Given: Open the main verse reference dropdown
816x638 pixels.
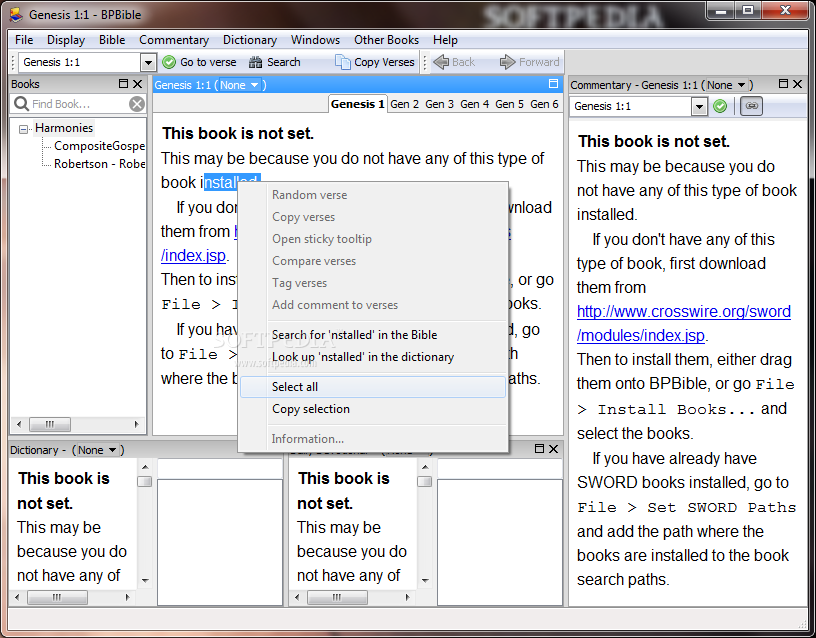Looking at the screenshot, I should coord(148,62).
